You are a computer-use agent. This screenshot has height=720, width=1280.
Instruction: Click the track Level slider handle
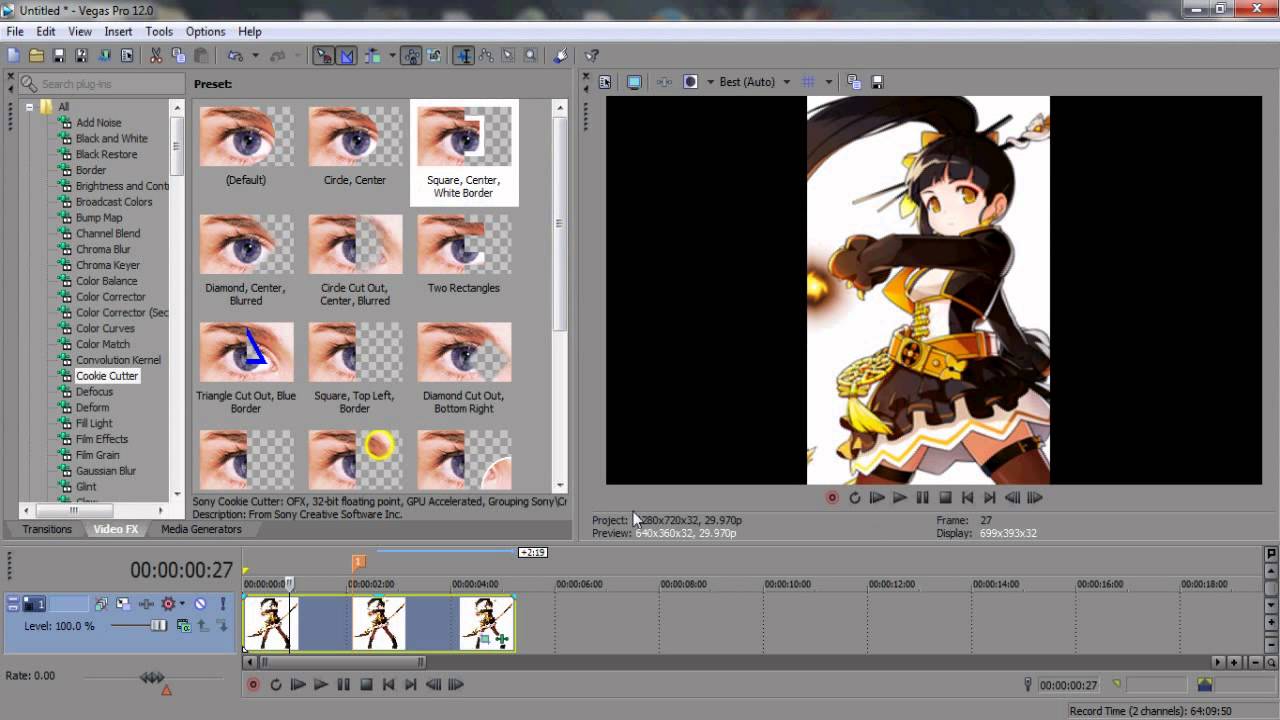(158, 626)
